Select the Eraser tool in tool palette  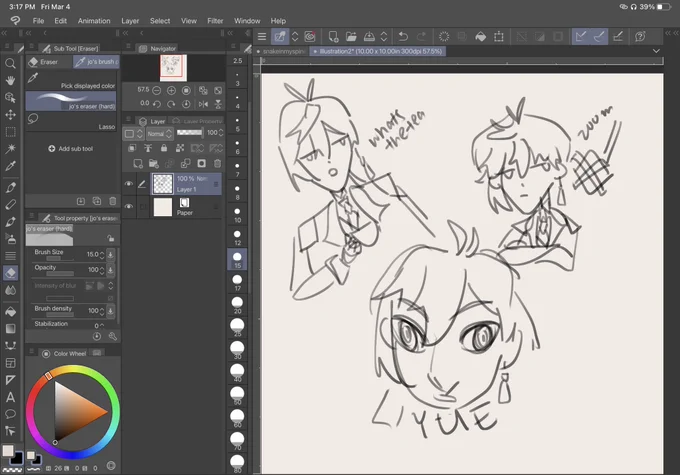10,273
